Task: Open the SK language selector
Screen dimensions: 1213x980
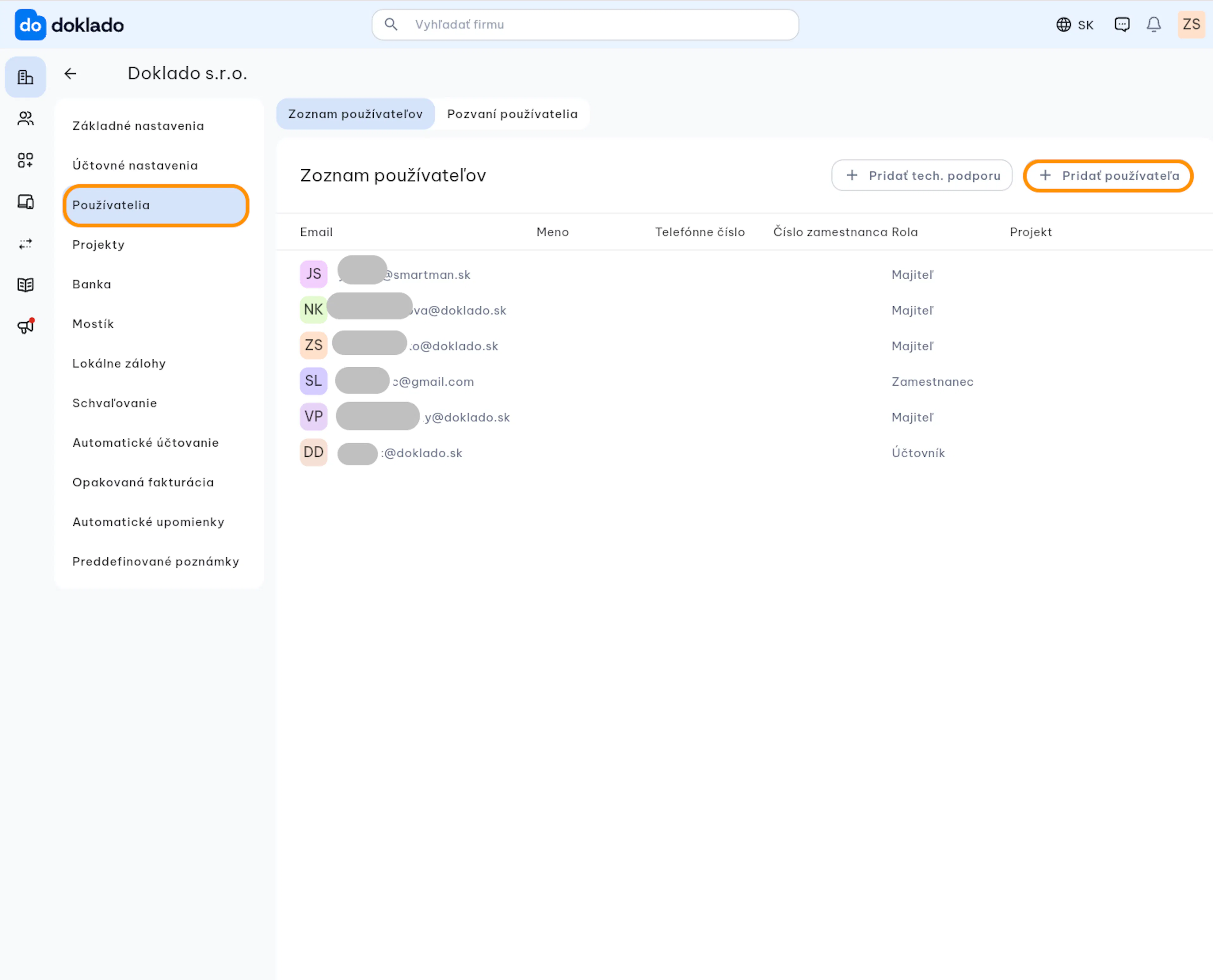Action: click(x=1075, y=25)
